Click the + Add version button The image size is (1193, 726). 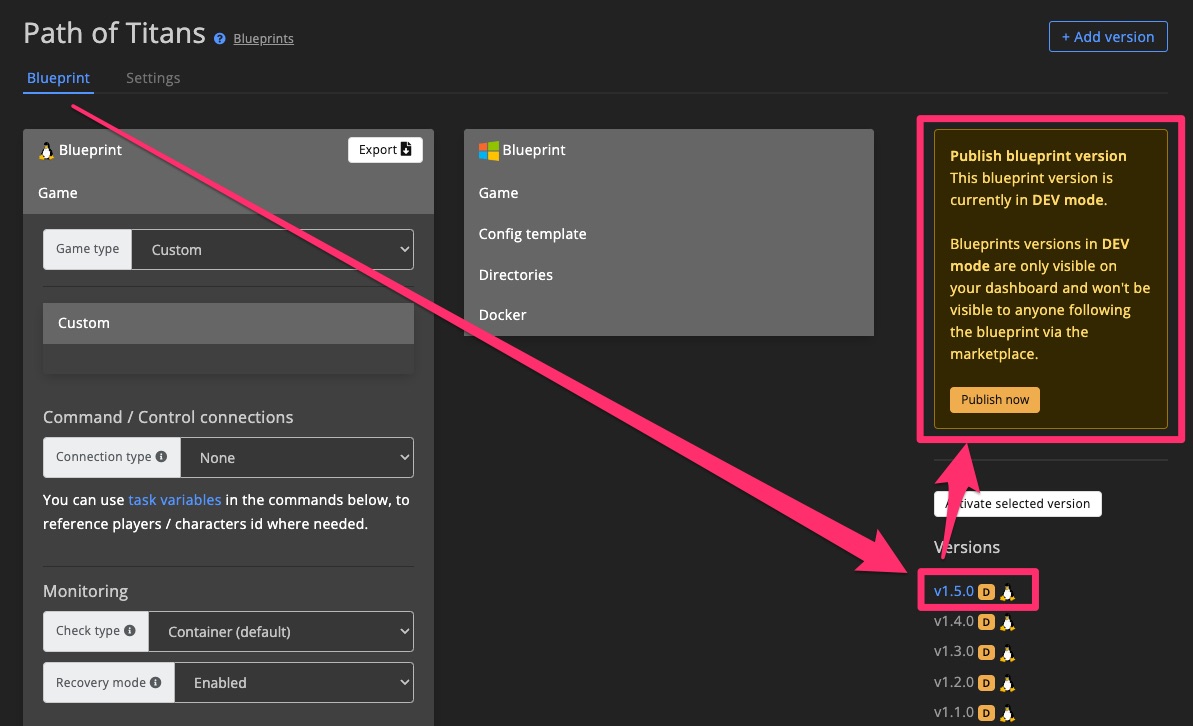point(1108,36)
